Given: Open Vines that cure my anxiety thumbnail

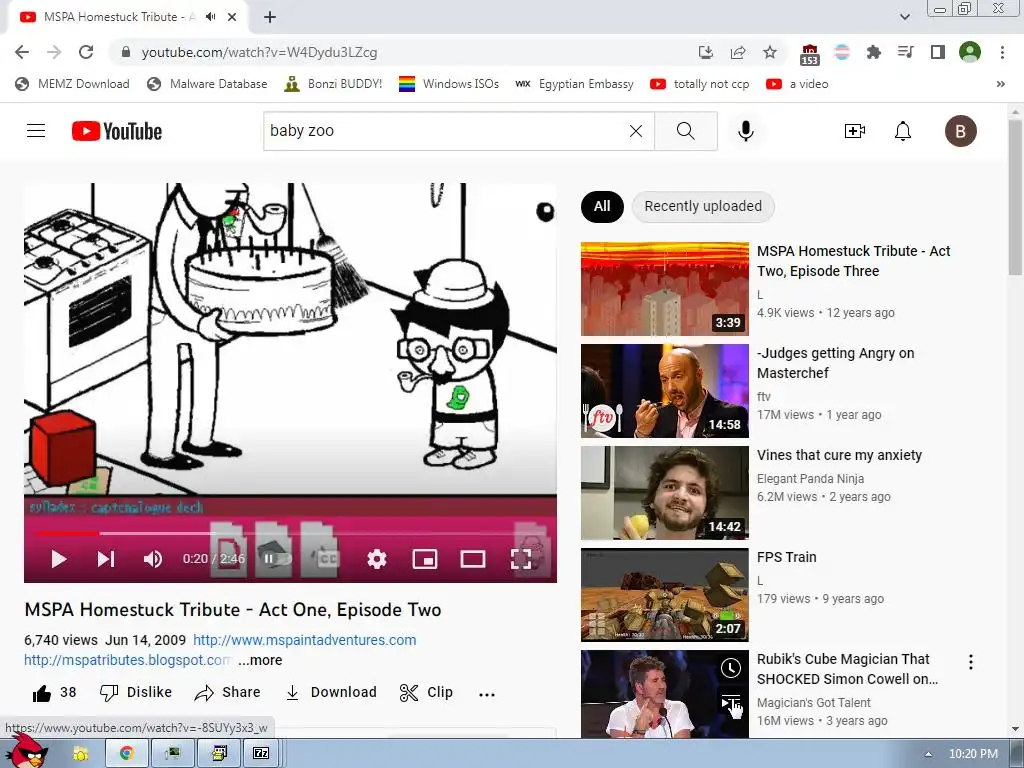Looking at the screenshot, I should (665, 493).
